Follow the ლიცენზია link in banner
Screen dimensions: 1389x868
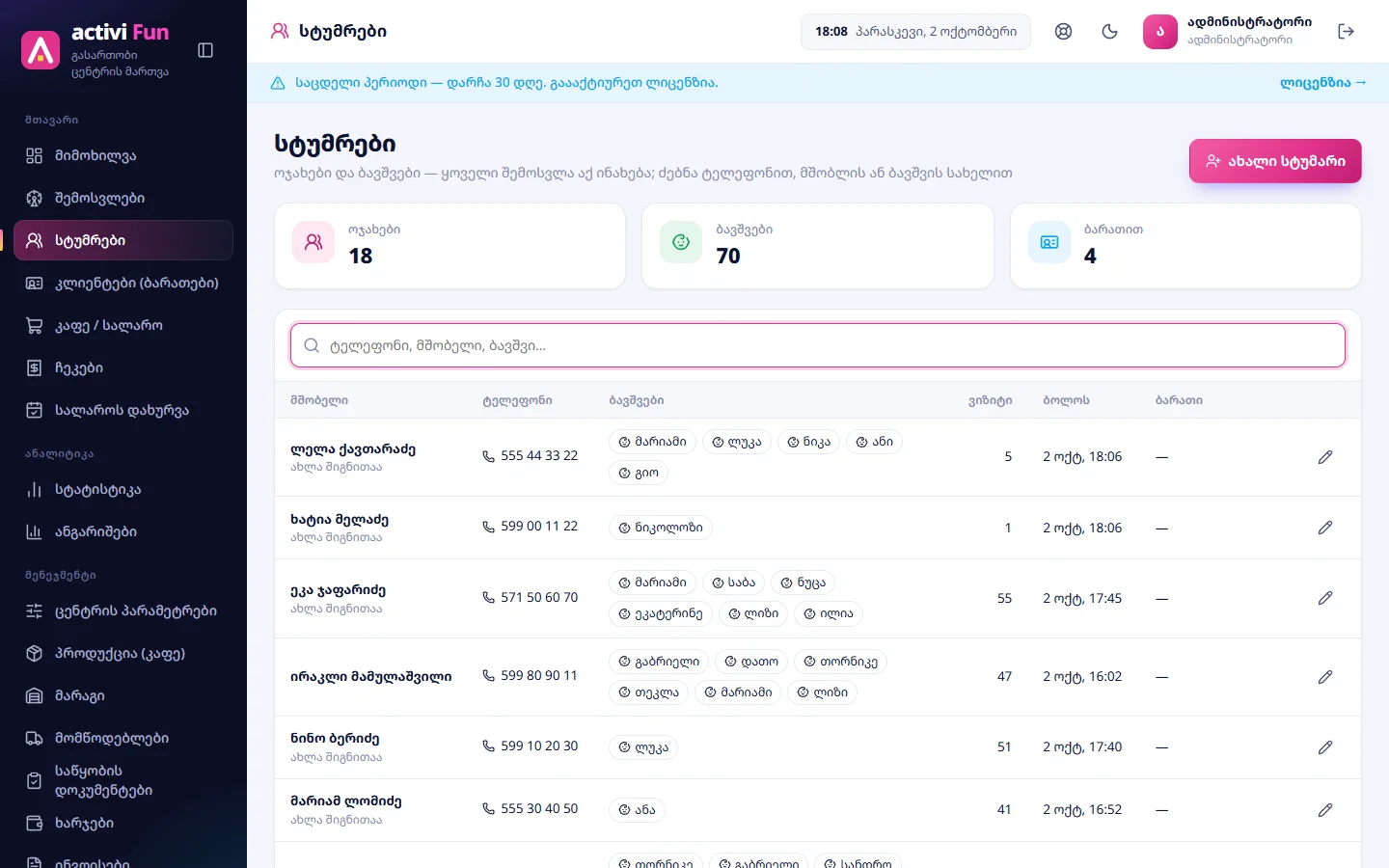[1322, 83]
